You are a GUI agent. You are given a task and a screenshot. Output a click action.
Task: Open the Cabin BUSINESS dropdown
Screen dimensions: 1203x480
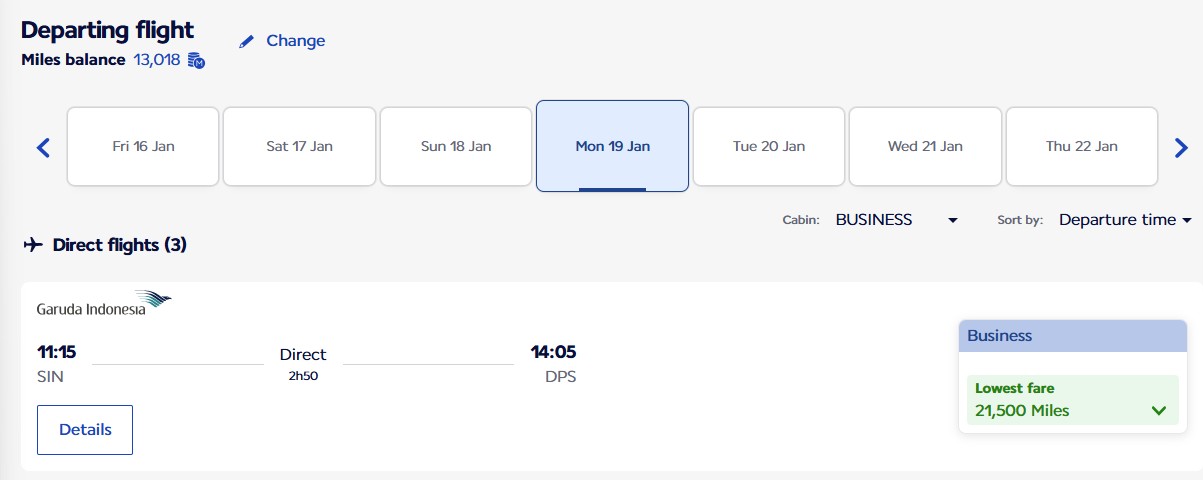pyautogui.click(x=896, y=220)
